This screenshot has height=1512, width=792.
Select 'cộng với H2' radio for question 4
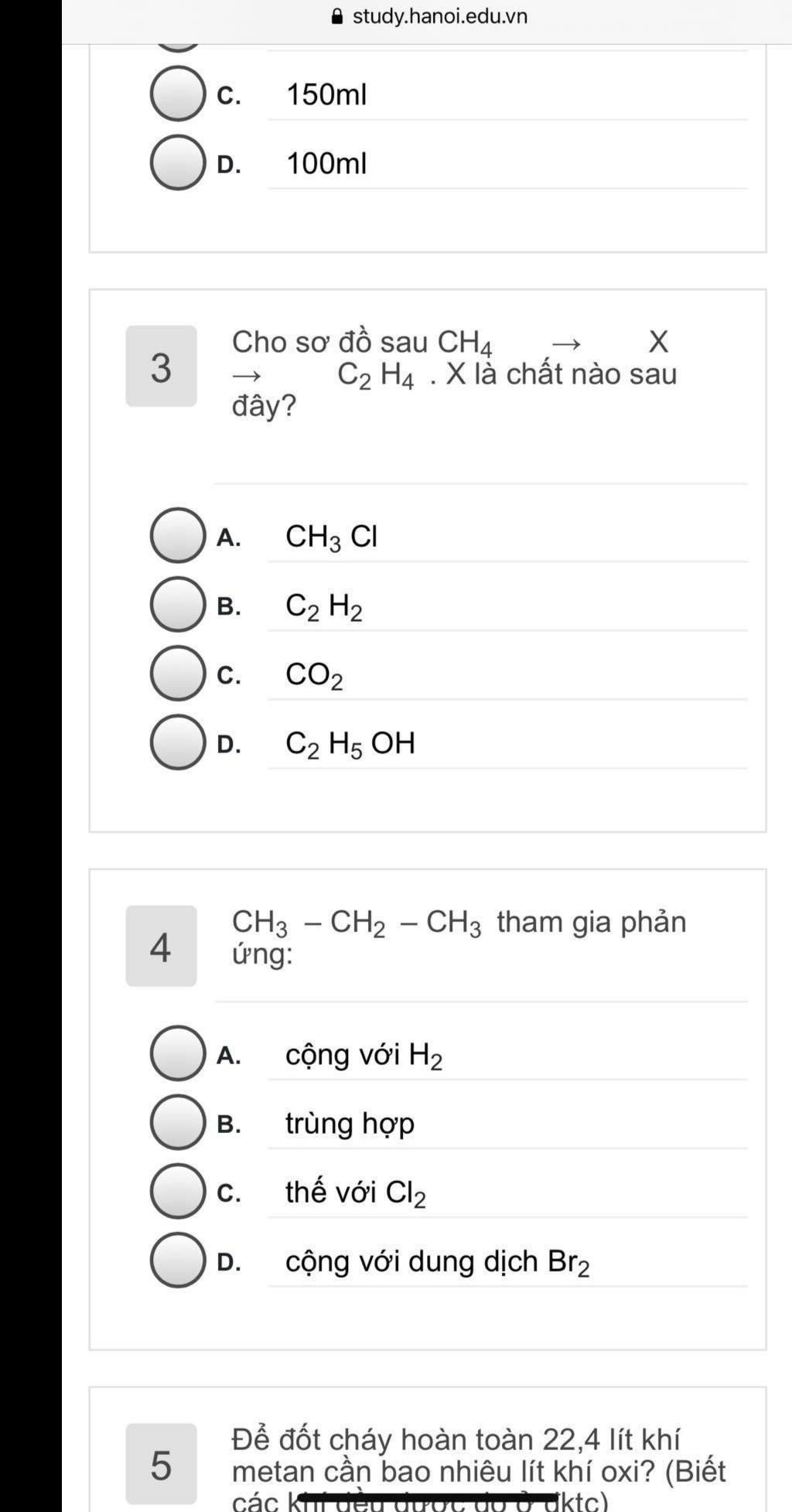point(178,1053)
